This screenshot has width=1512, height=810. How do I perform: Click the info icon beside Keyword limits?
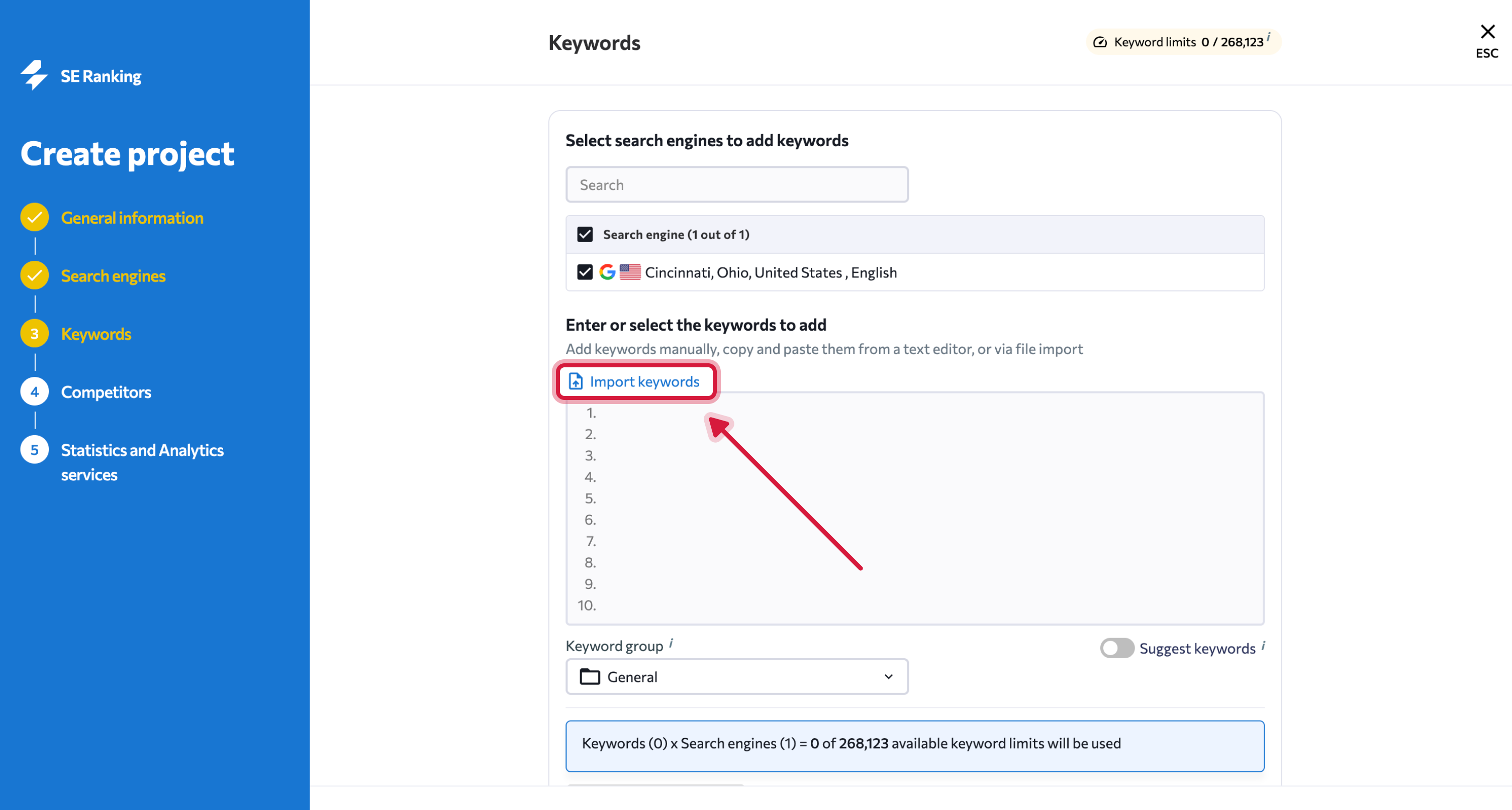pos(1268,37)
